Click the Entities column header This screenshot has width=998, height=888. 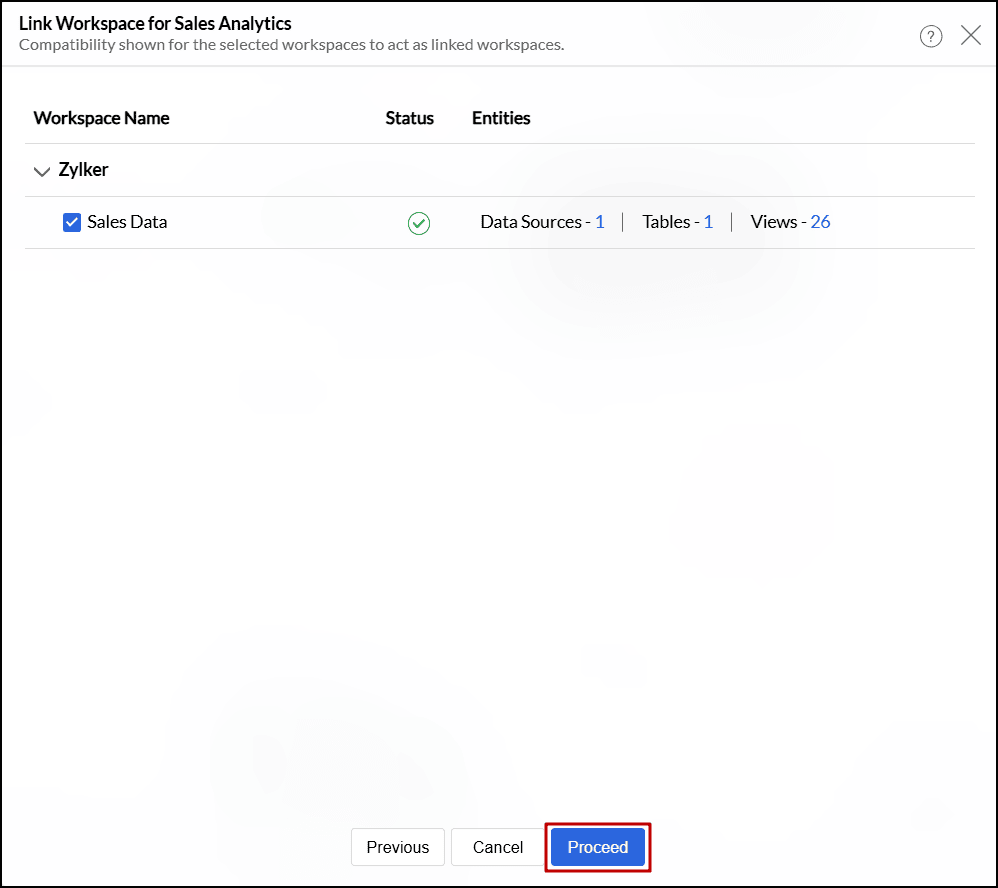point(501,118)
